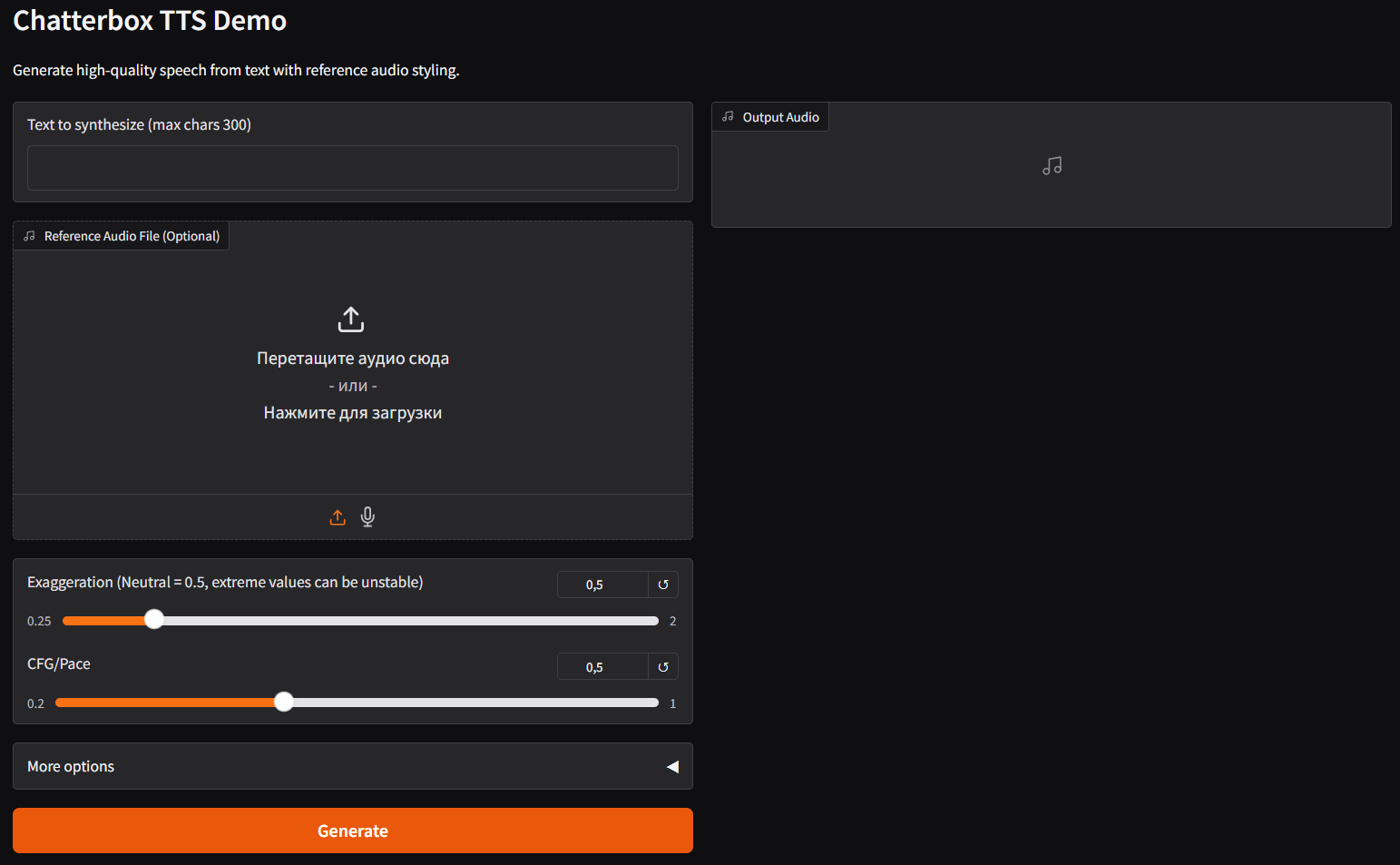The height and width of the screenshot is (865, 1400).
Task: Click the CFG/Pace label
Action: pos(59,663)
